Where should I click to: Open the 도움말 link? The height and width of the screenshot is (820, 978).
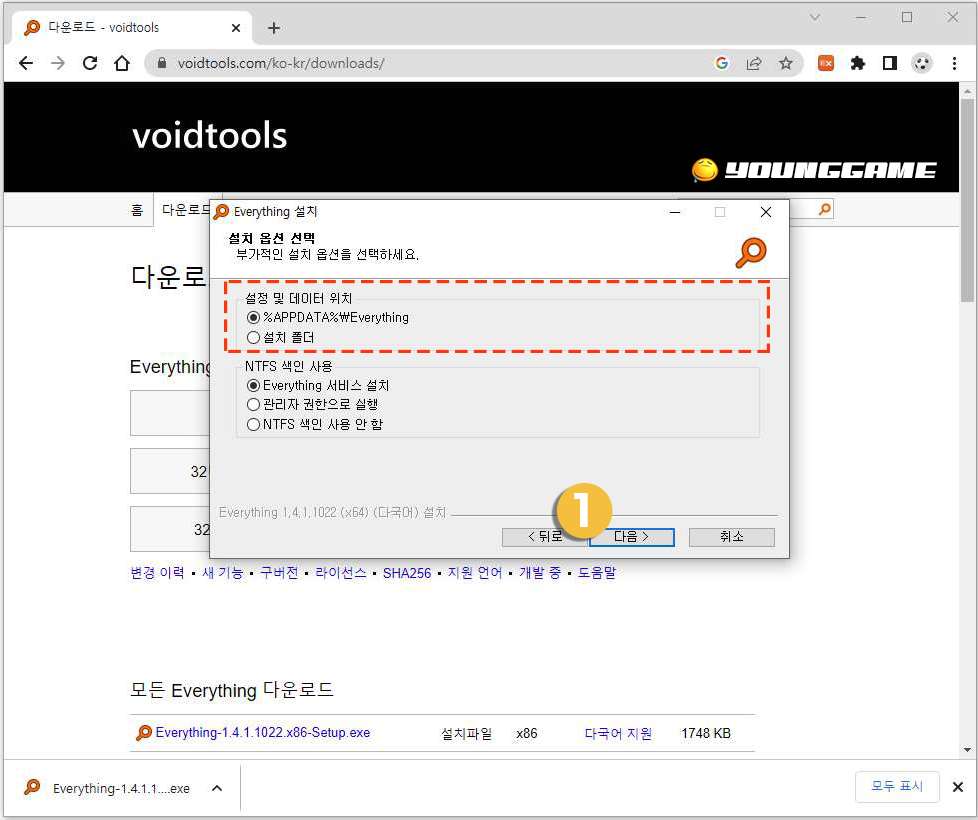(596, 572)
